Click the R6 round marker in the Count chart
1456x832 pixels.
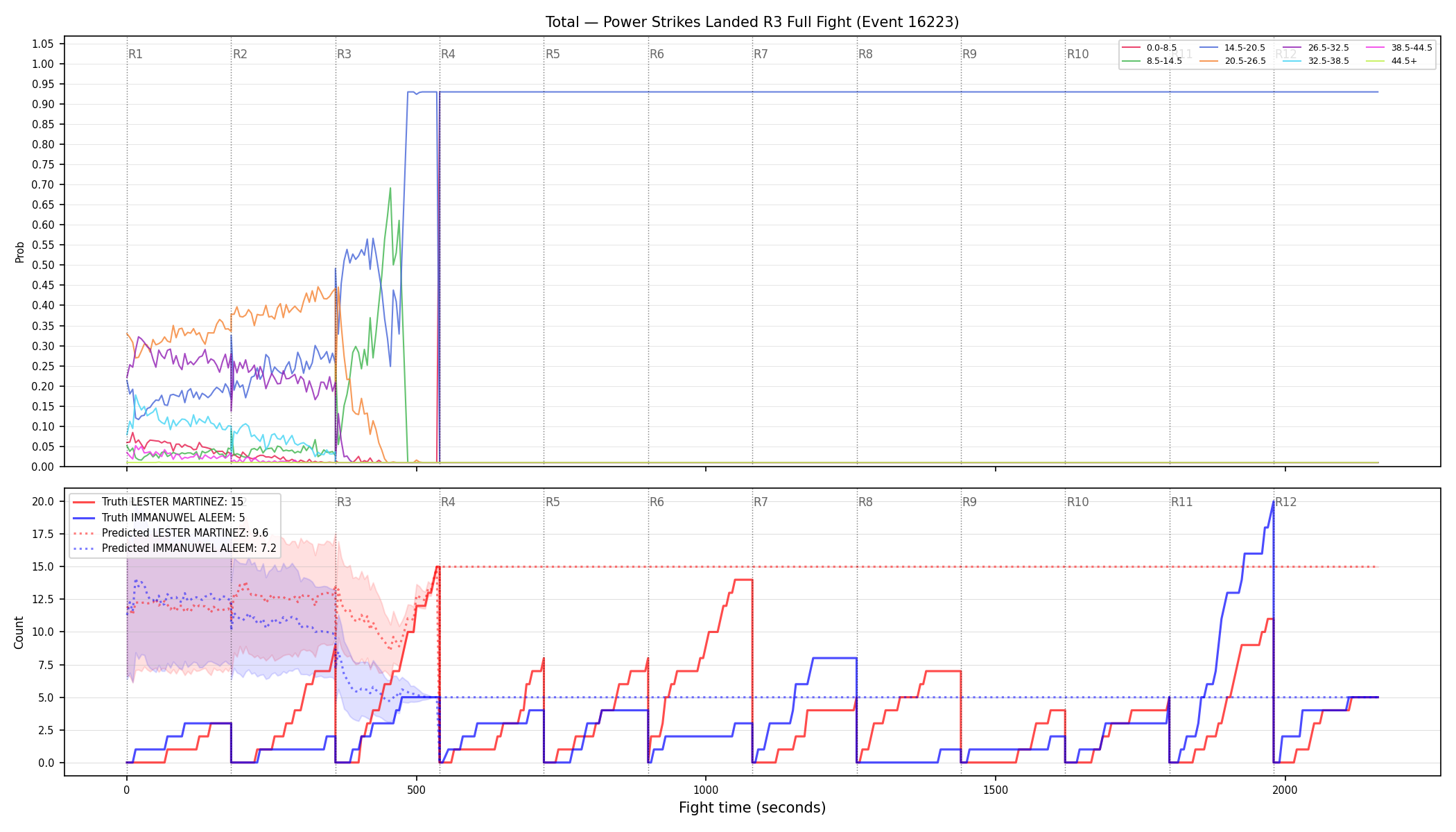click(657, 502)
